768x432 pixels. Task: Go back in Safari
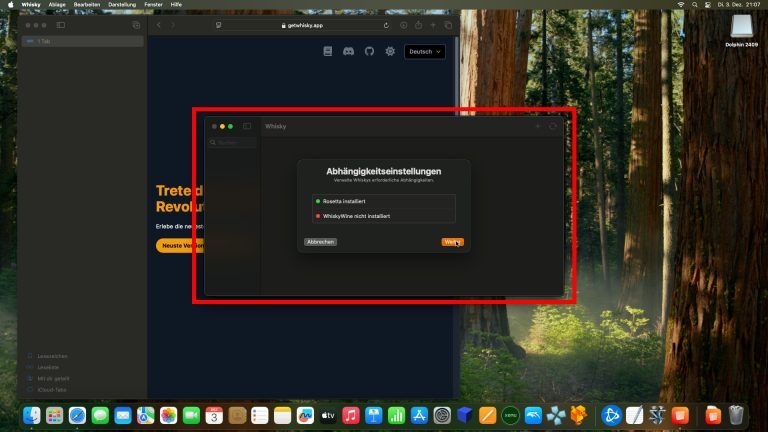click(159, 25)
